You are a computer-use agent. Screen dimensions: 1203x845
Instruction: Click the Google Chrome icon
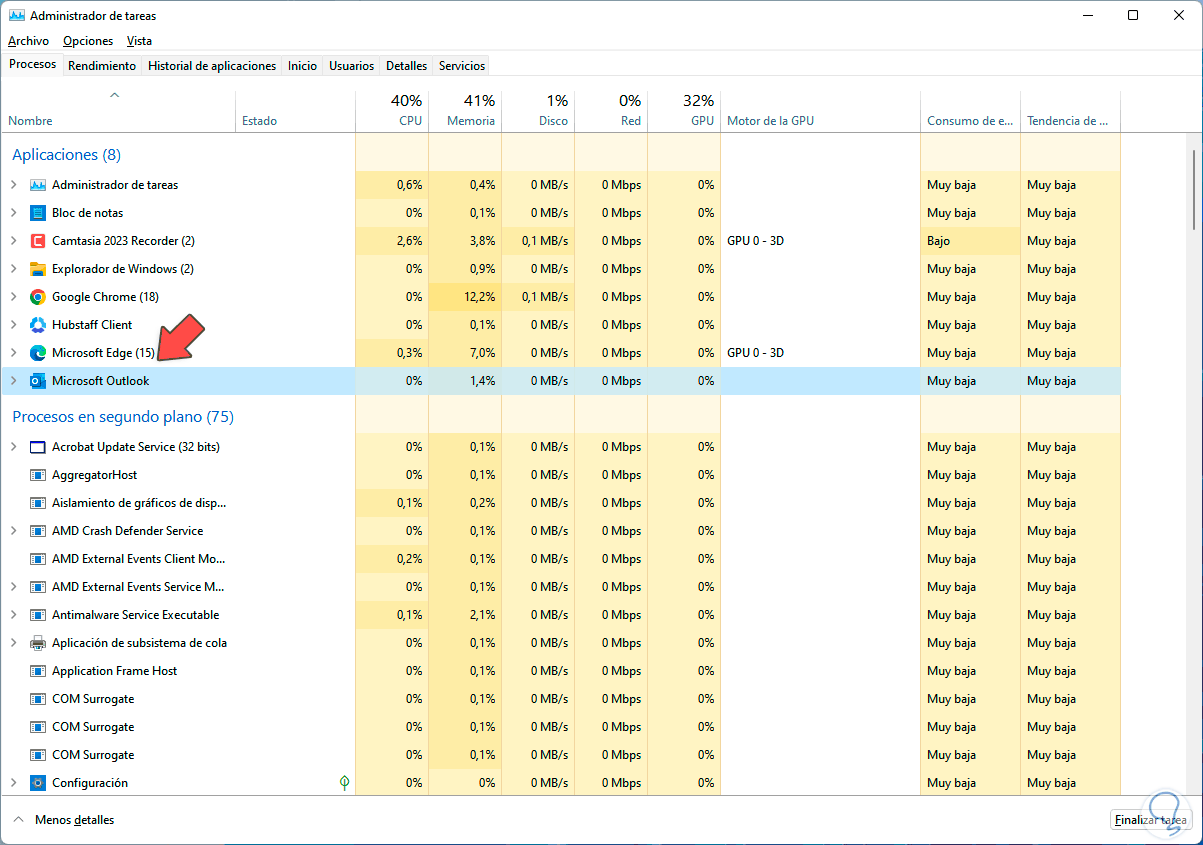click(x=38, y=297)
